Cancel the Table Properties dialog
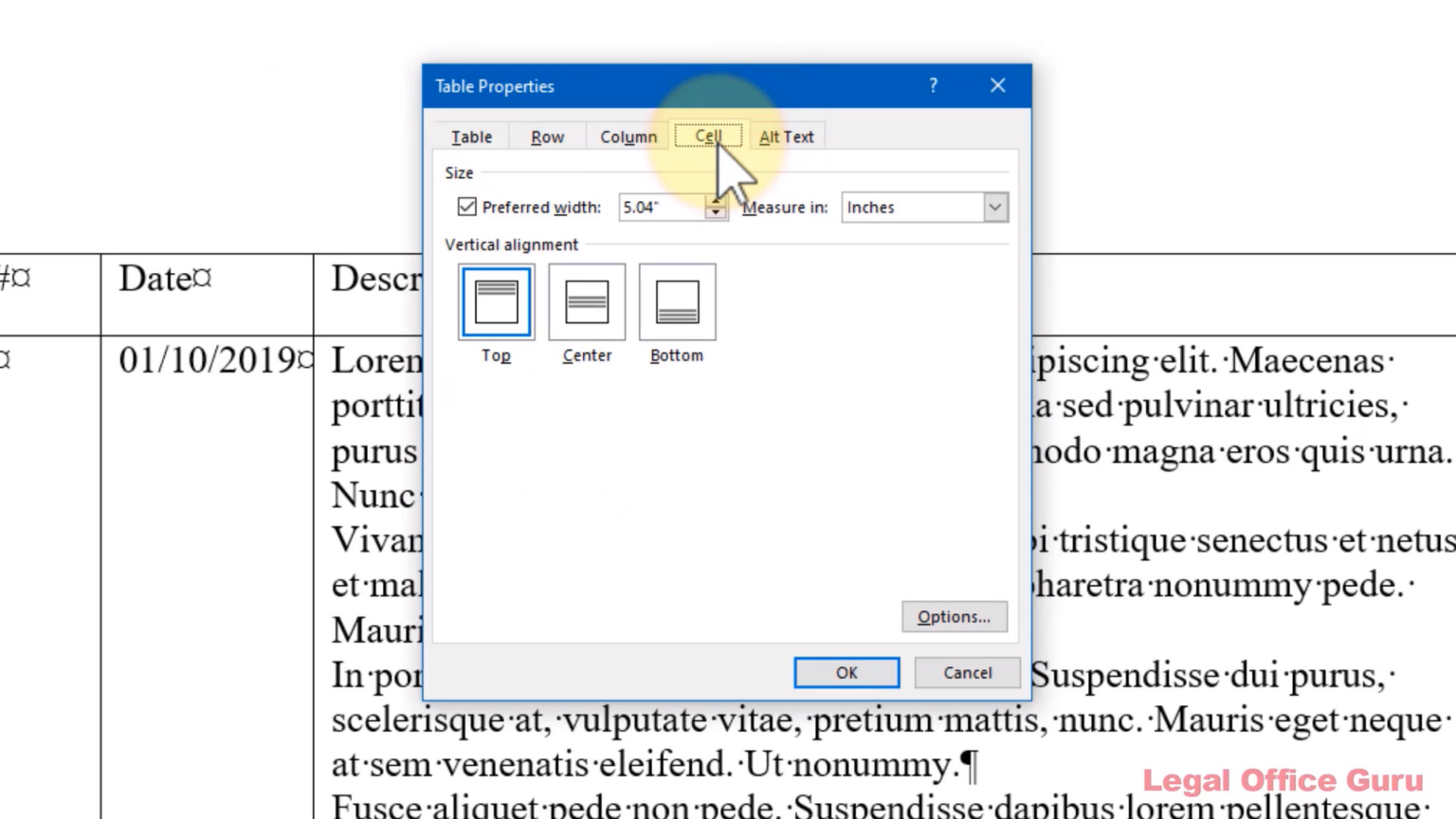This screenshot has width=1456, height=819. click(x=966, y=672)
